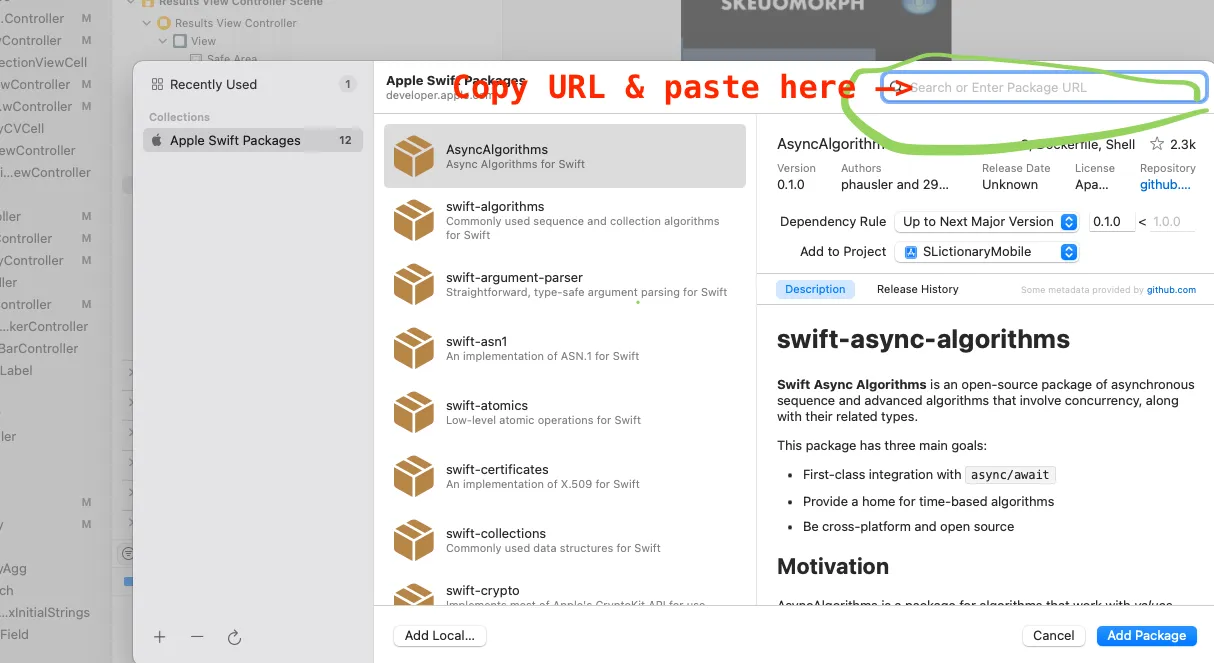Click the Add Local... button
Screen dimensions: 1214x663
440,635
